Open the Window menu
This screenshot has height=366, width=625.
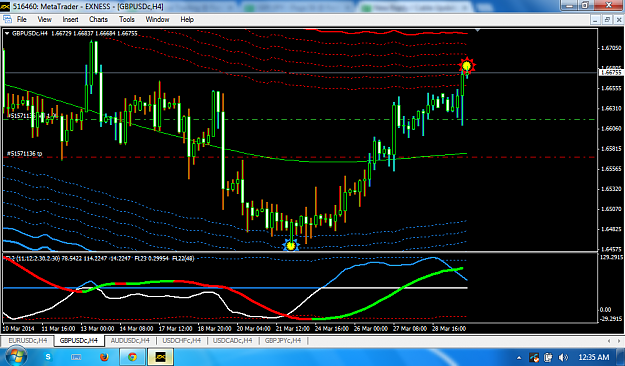(157, 19)
